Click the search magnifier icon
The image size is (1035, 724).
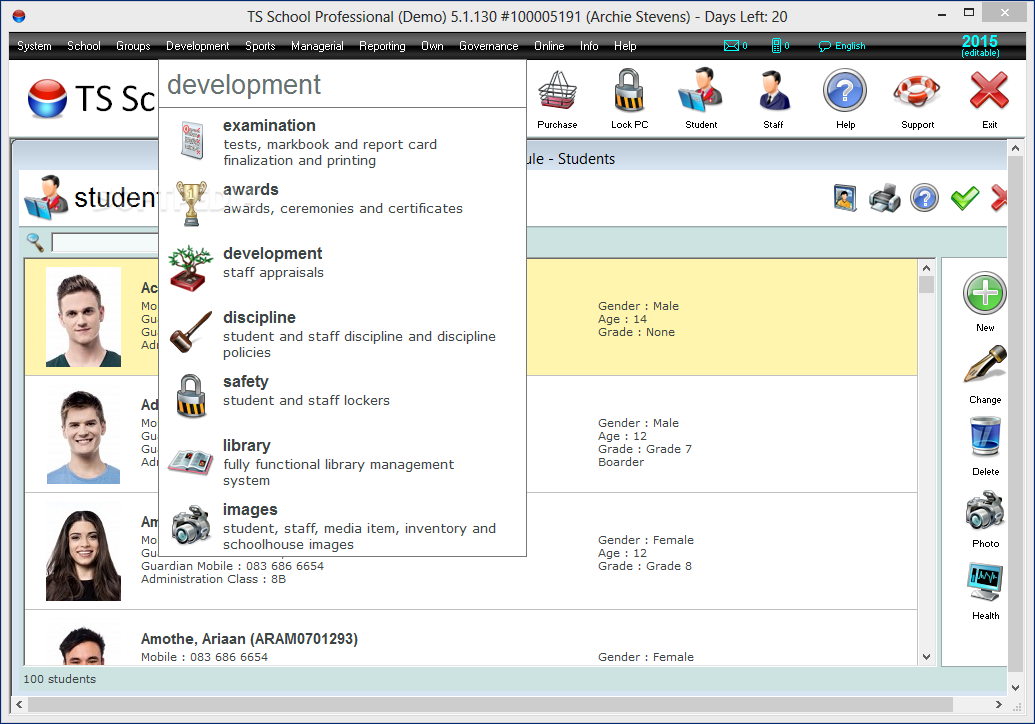(35, 242)
